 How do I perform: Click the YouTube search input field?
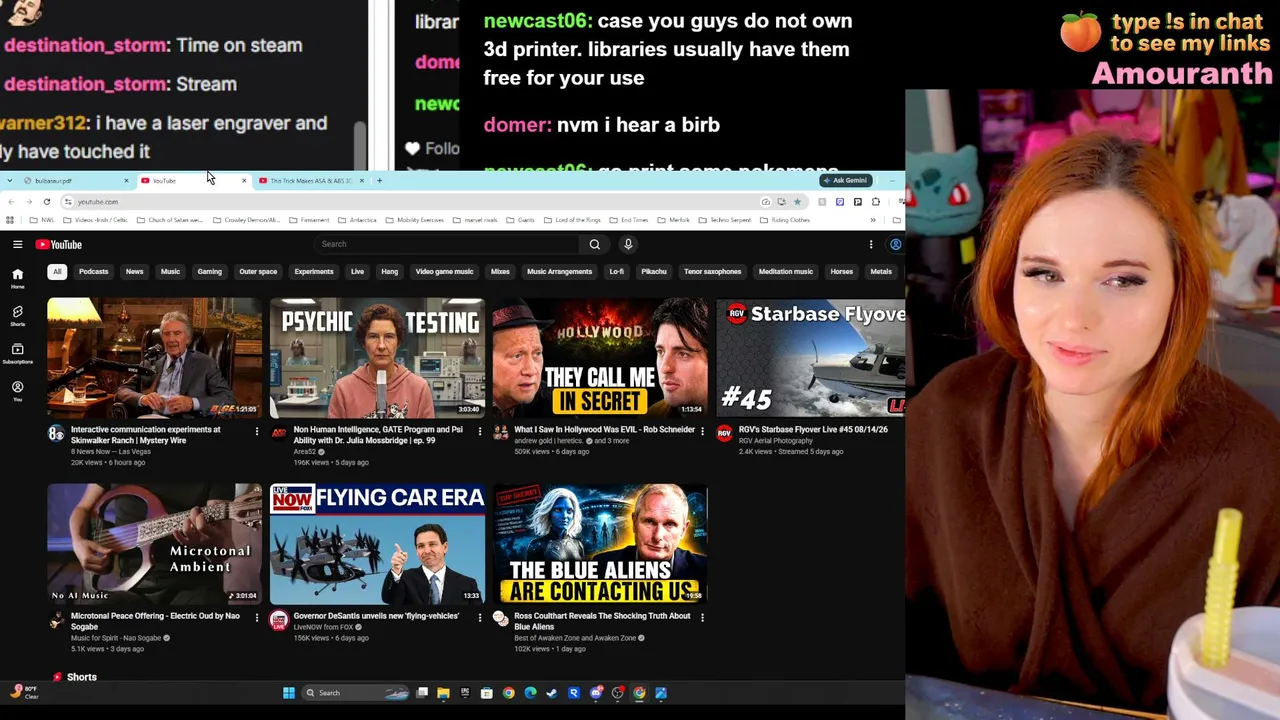click(447, 244)
